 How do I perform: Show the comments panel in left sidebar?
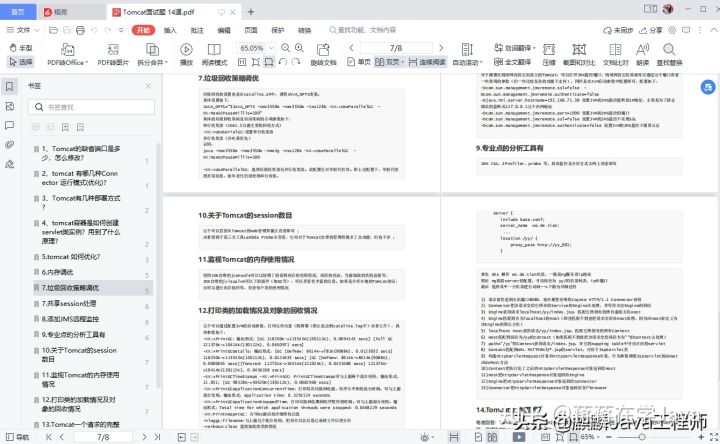click(9, 125)
